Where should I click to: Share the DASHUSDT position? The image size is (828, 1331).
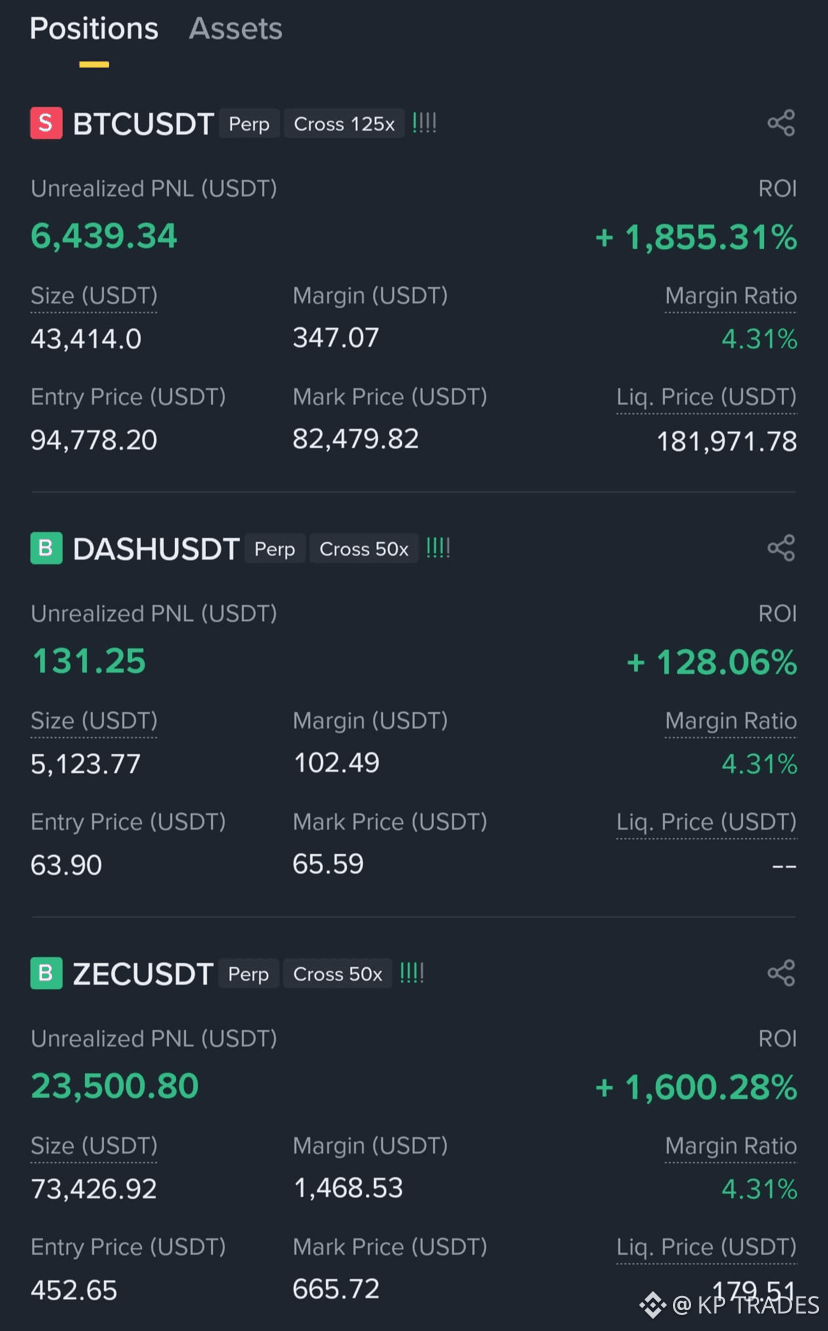click(781, 548)
